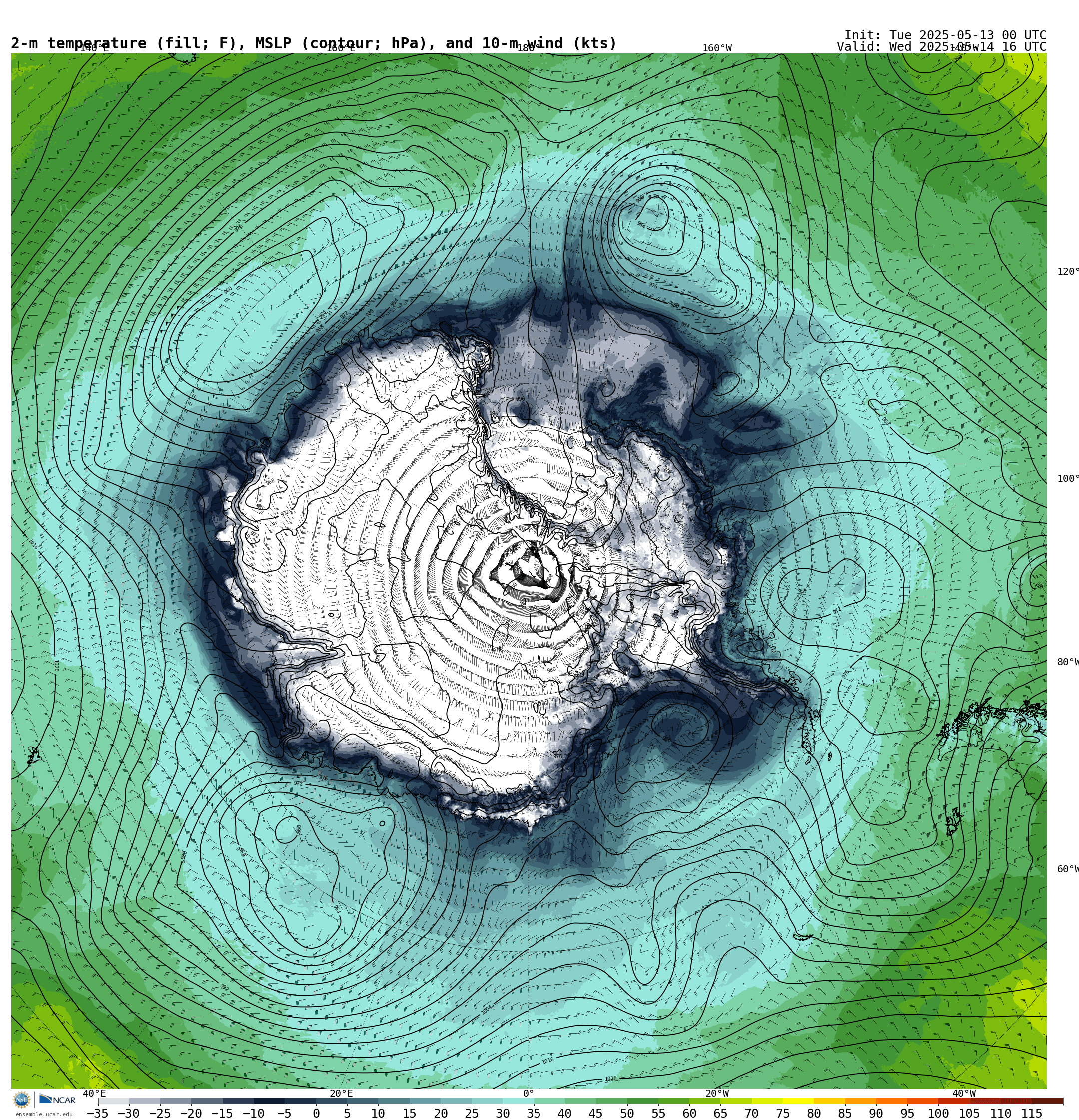Click the 70 colorbar tick label
1079x1120 pixels.
click(x=751, y=1113)
